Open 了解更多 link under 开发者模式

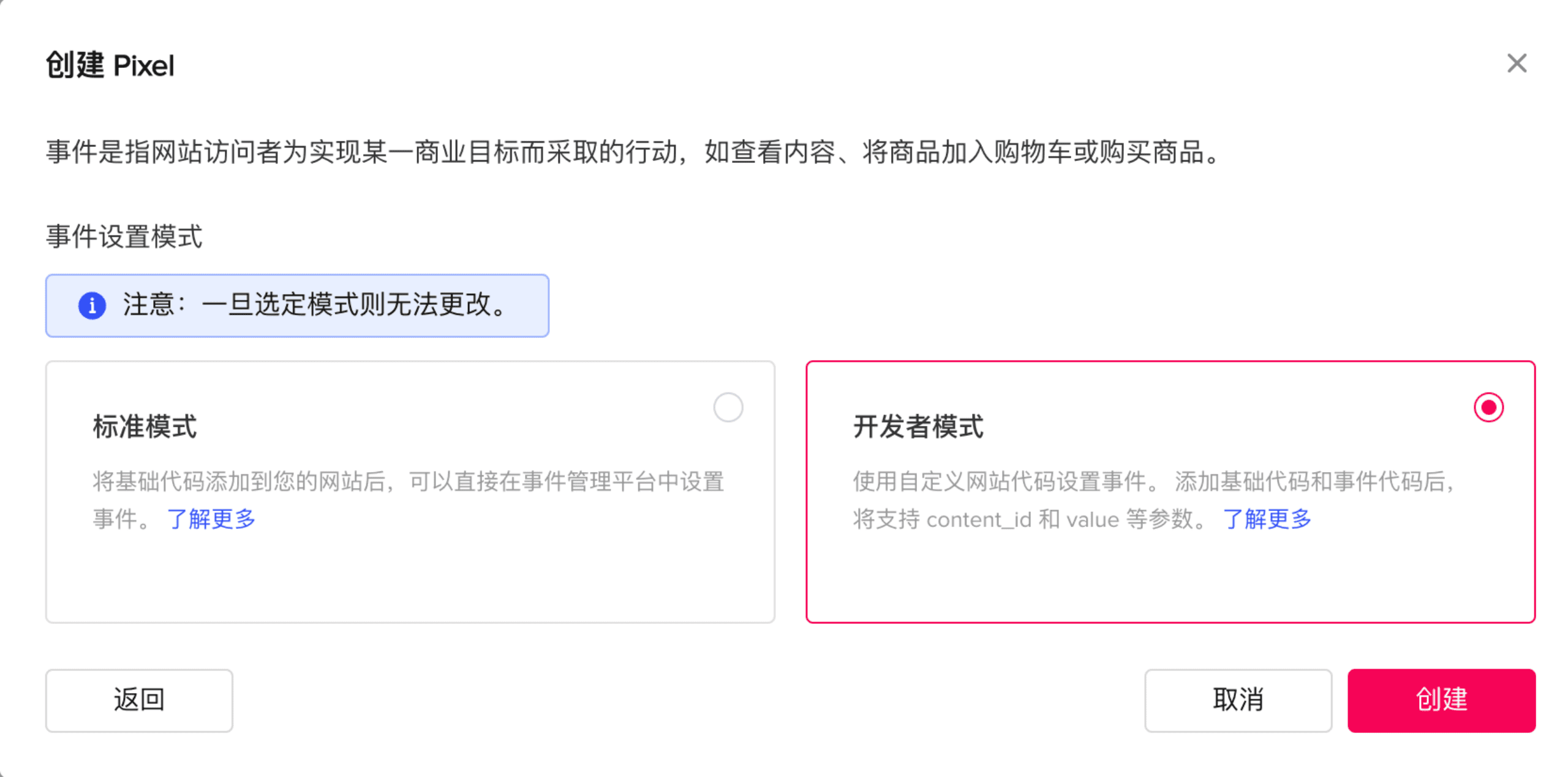[1267, 519]
